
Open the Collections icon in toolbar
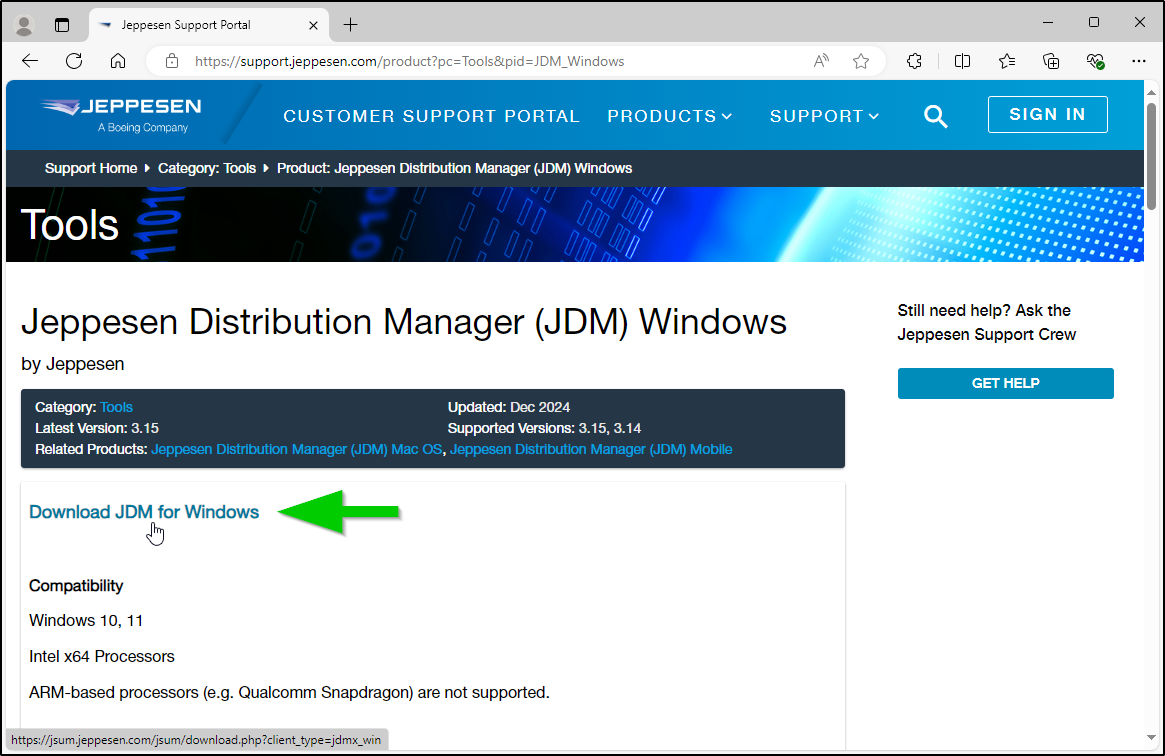point(1051,61)
